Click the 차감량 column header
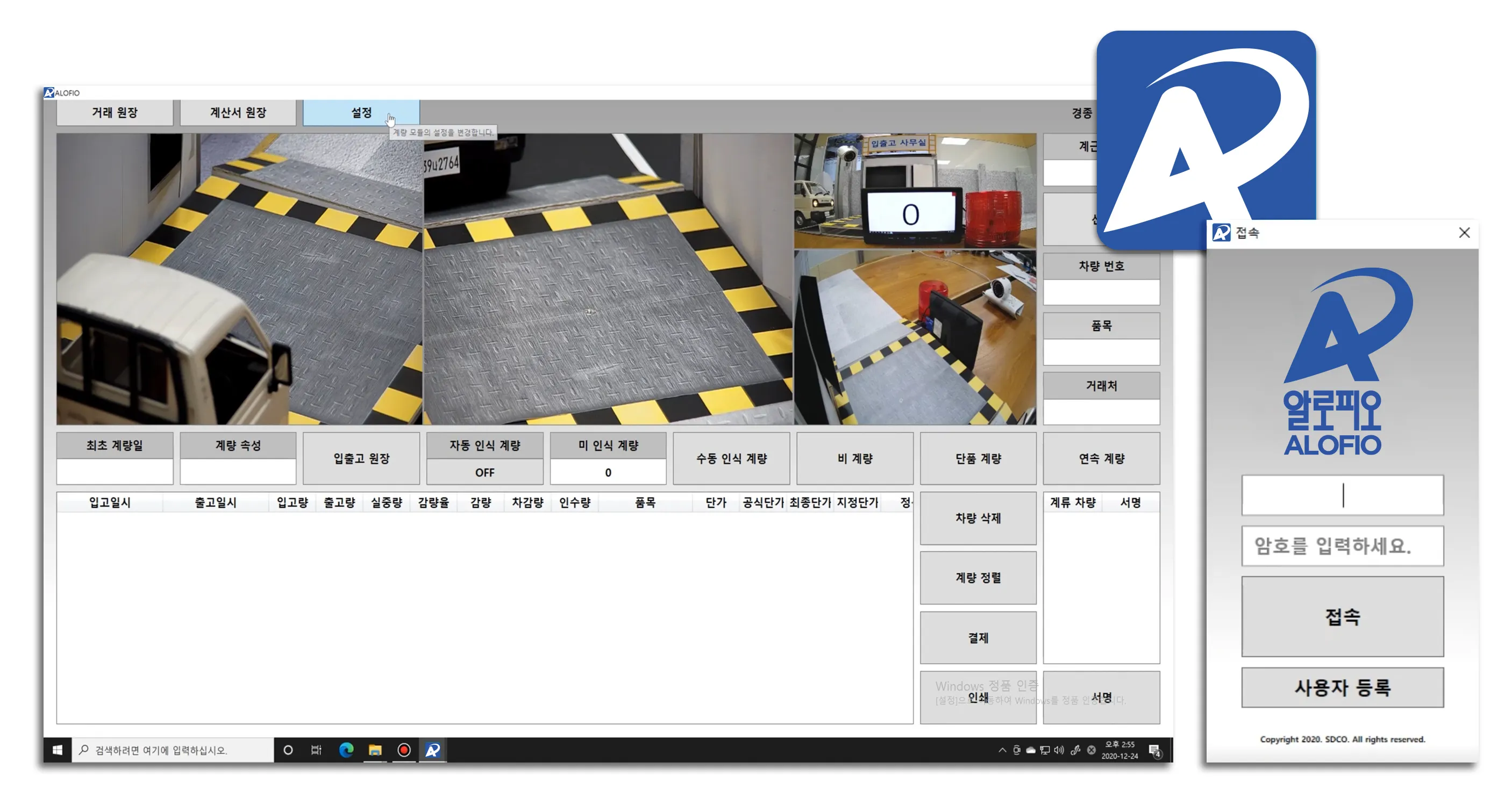 coord(527,503)
